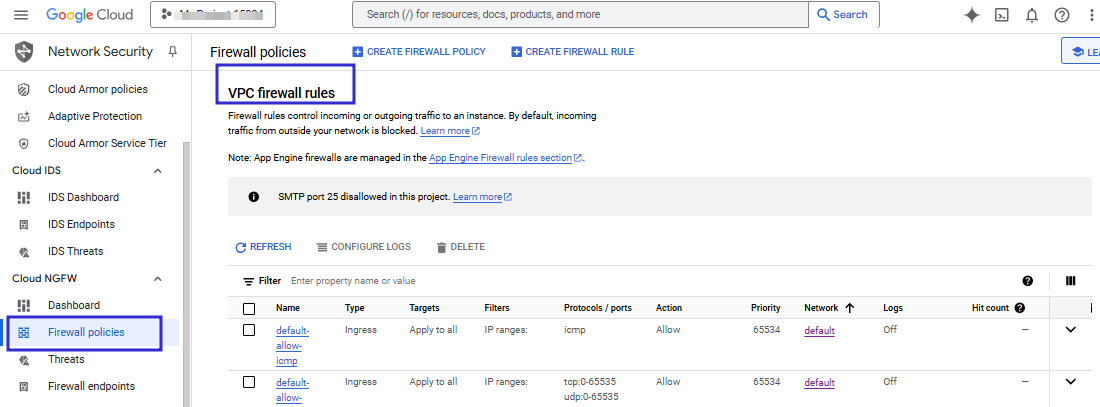Image resolution: width=1100 pixels, height=407 pixels.
Task: Click CONFIGURE LOGS button
Action: (x=363, y=247)
